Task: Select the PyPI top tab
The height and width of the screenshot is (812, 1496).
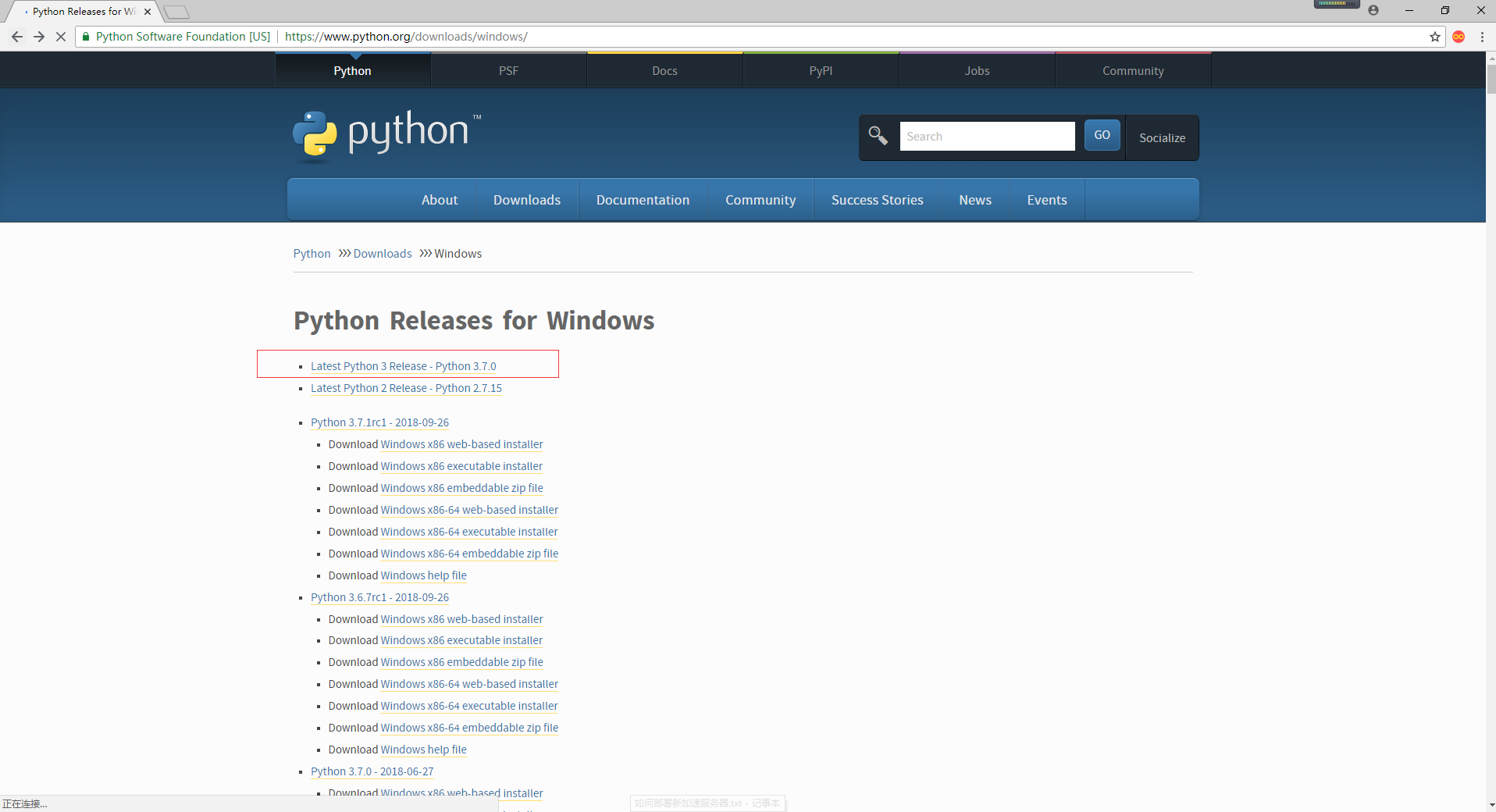Action: 821,70
